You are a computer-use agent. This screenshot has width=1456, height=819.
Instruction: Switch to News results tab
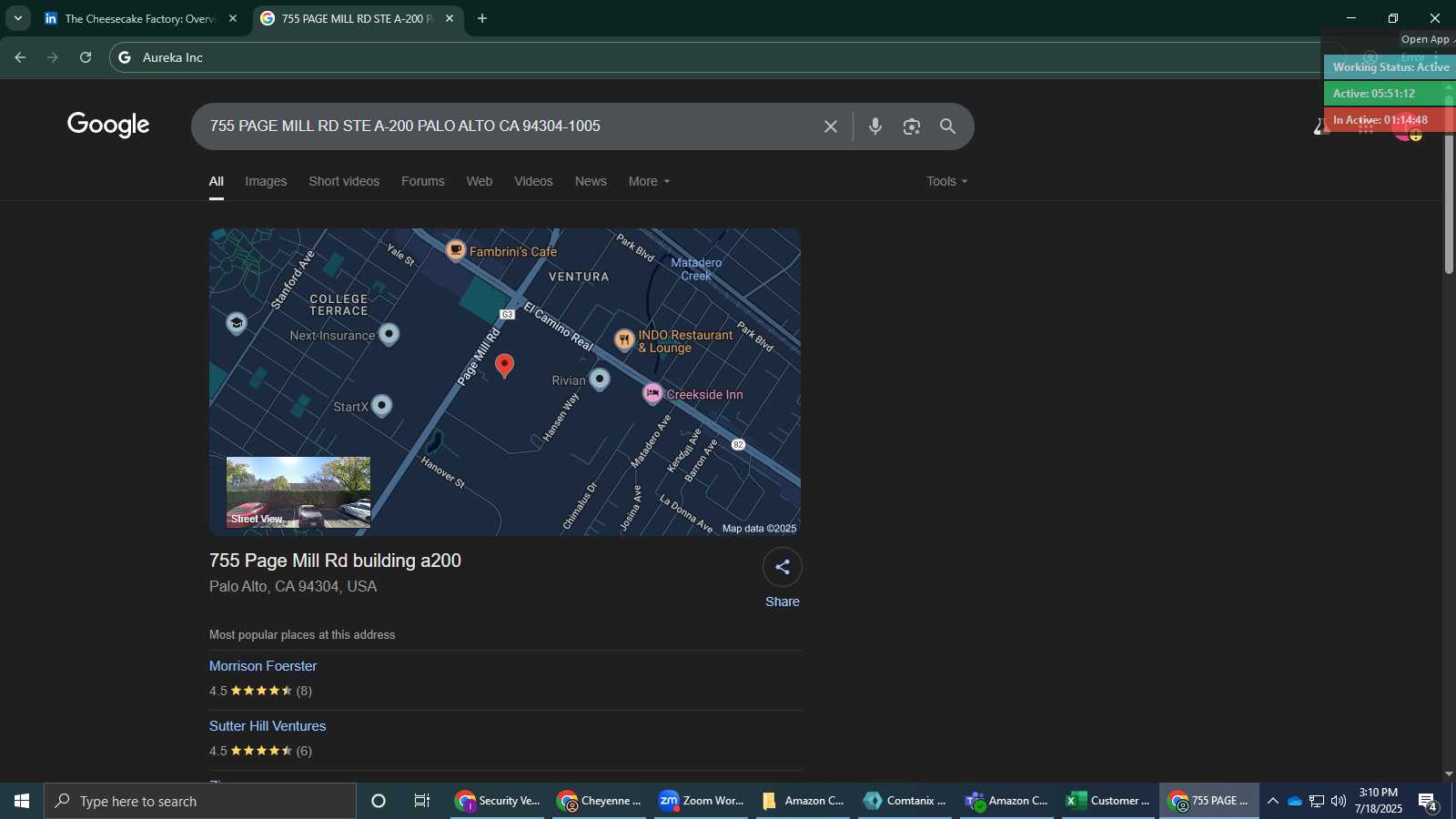(x=591, y=181)
